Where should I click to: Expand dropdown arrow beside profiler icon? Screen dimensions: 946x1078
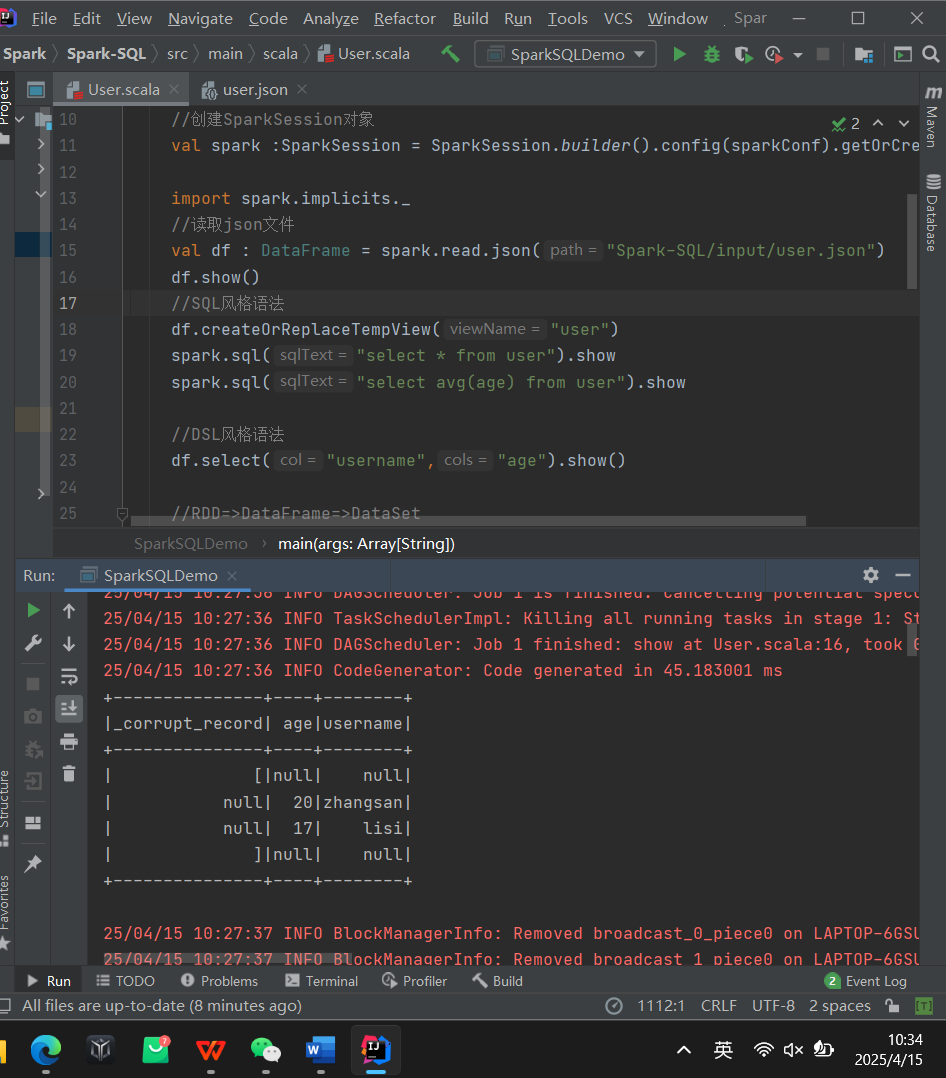click(x=798, y=55)
